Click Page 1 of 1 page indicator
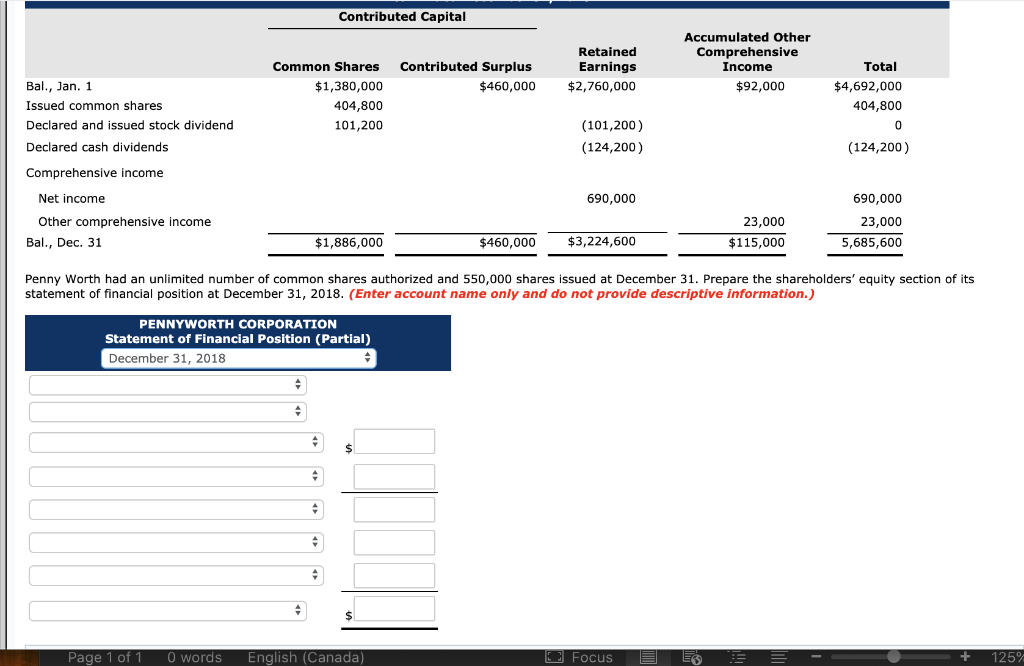This screenshot has width=1024, height=666. point(105,657)
